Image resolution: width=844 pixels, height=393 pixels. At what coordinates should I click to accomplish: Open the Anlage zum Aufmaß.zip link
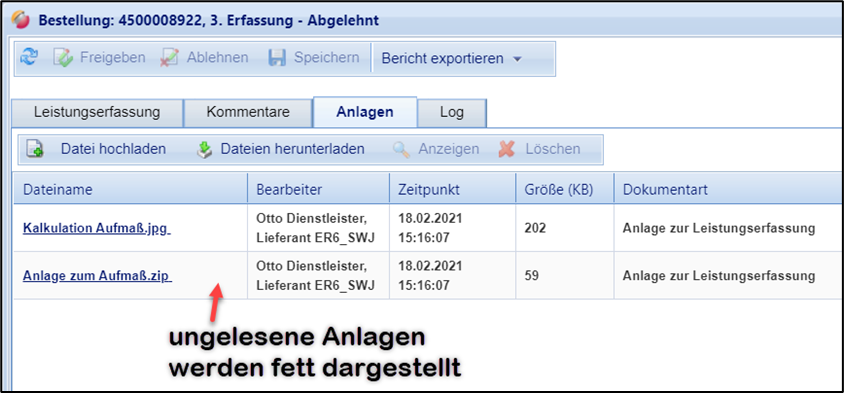97,276
